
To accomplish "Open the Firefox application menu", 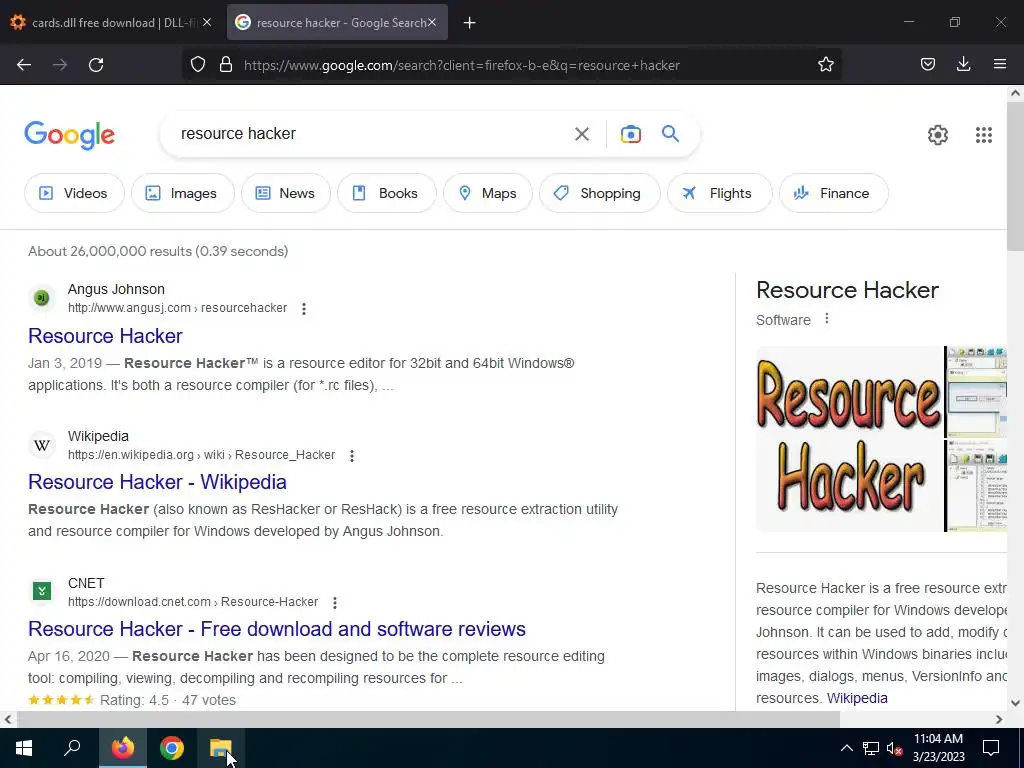I will [1000, 65].
